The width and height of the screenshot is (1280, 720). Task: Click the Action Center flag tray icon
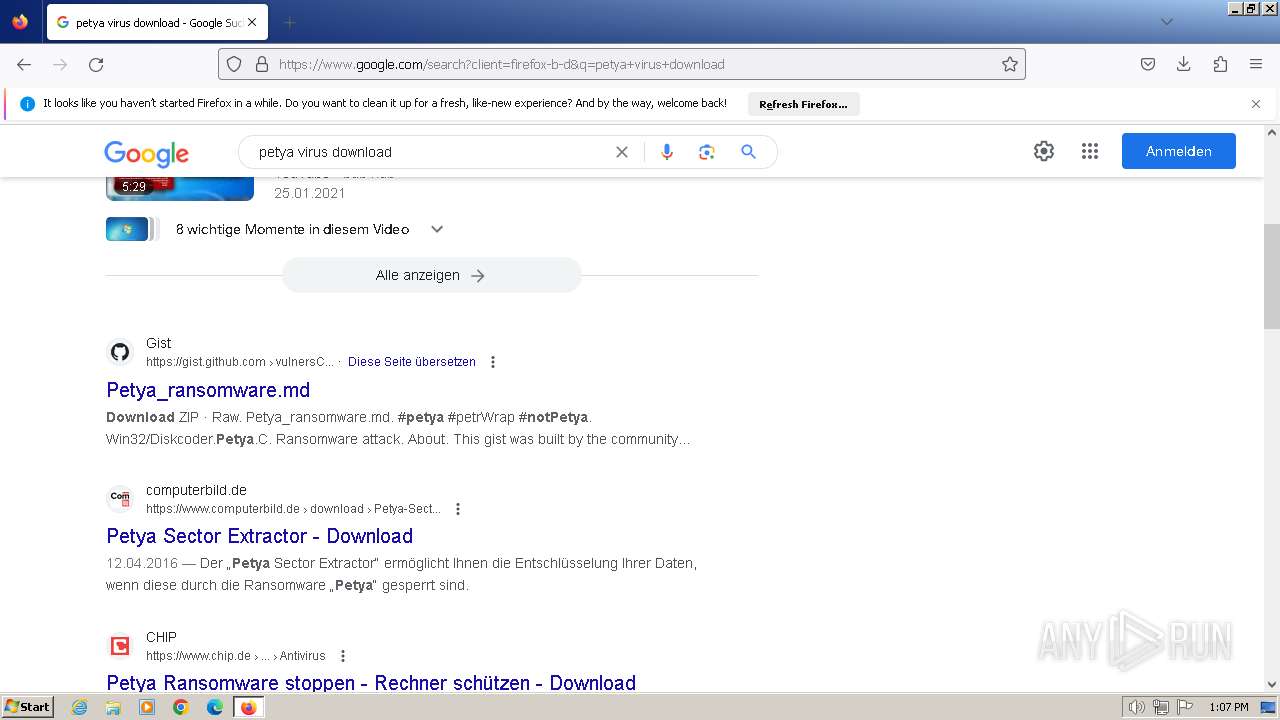[x=1185, y=707]
